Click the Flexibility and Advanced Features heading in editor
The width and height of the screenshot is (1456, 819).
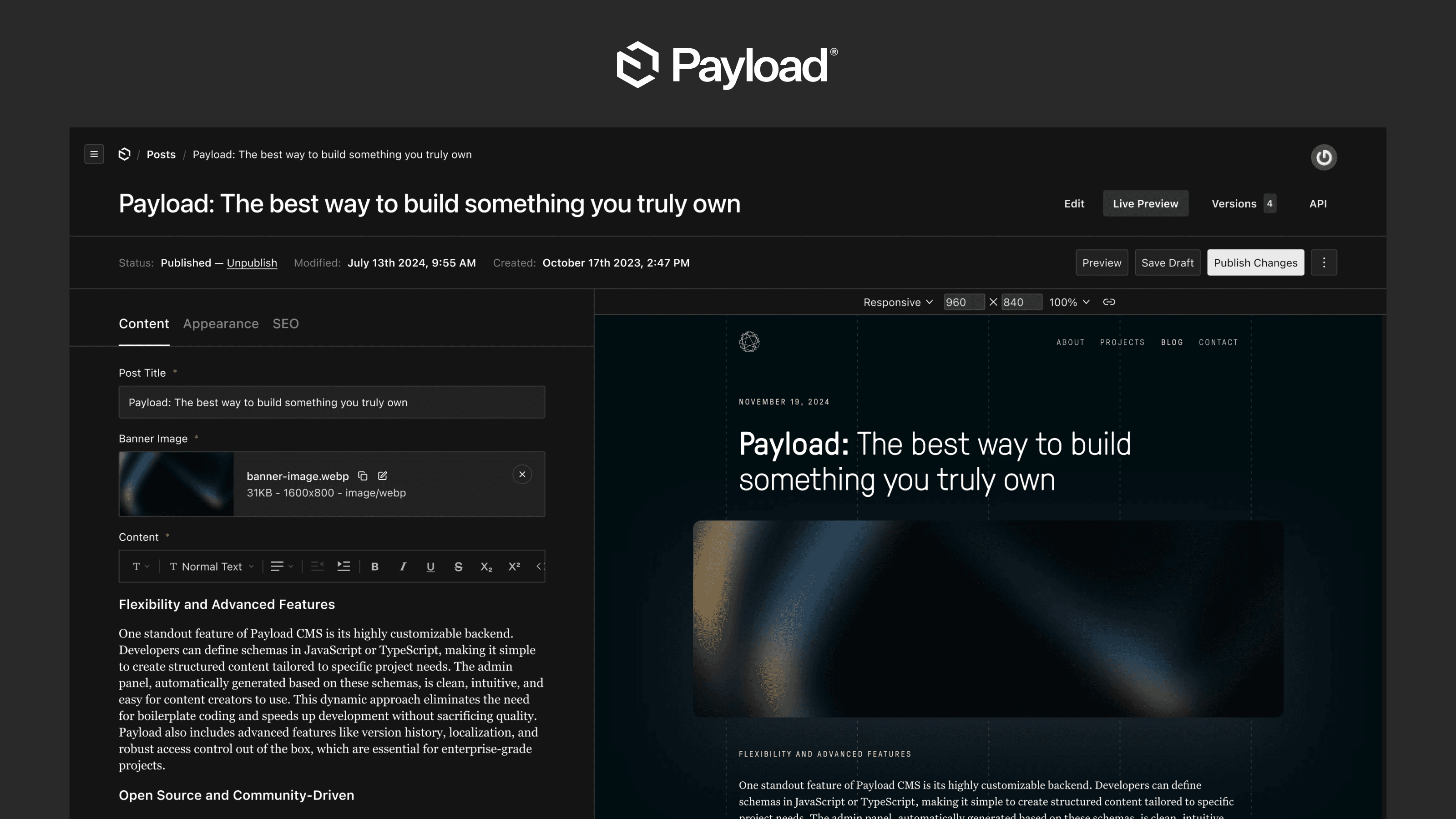coord(227,604)
